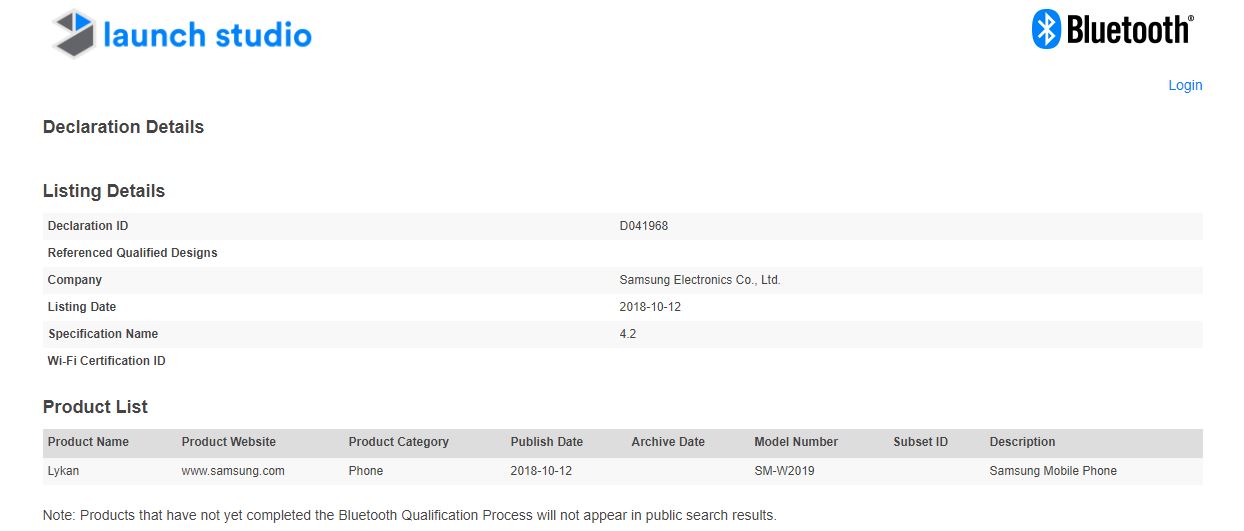Click the Listing Date value 2018-10-12
The height and width of the screenshot is (531, 1244).
tap(650, 307)
